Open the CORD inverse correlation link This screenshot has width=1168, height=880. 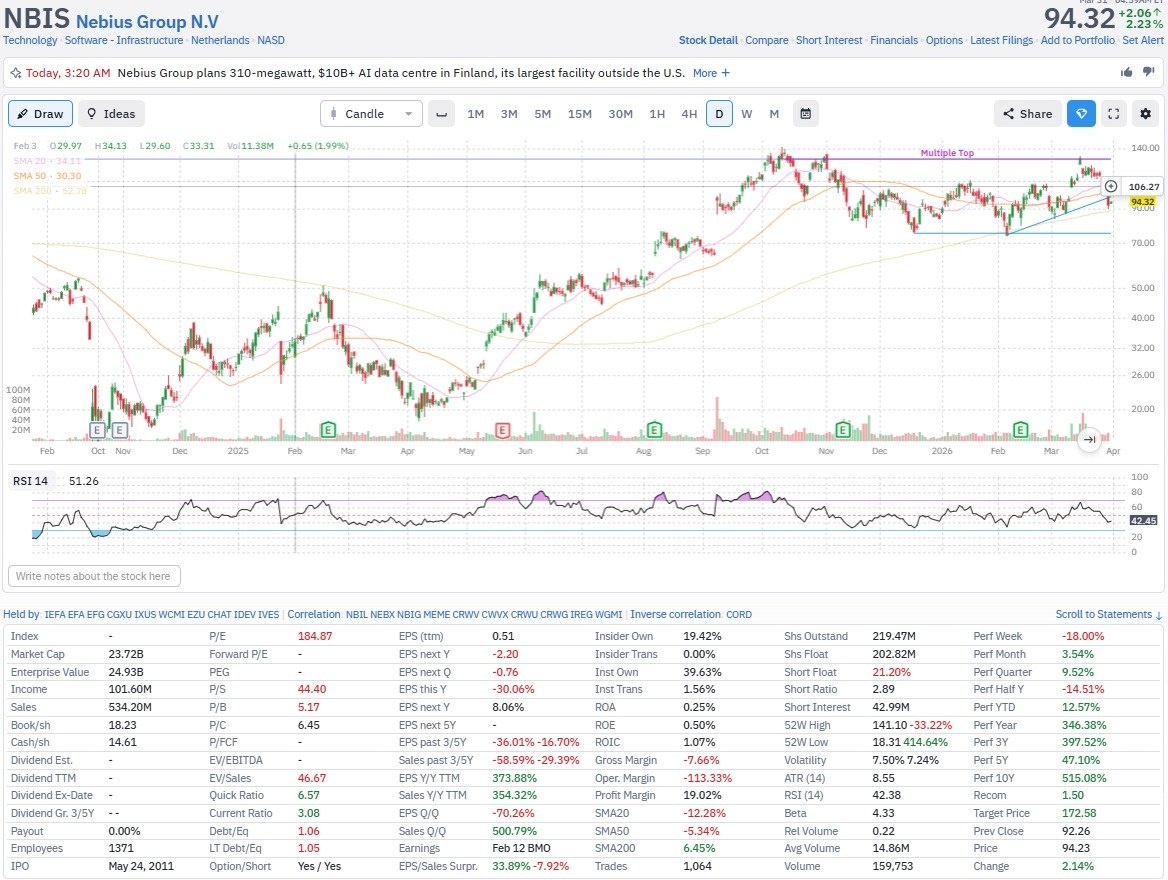coord(739,615)
